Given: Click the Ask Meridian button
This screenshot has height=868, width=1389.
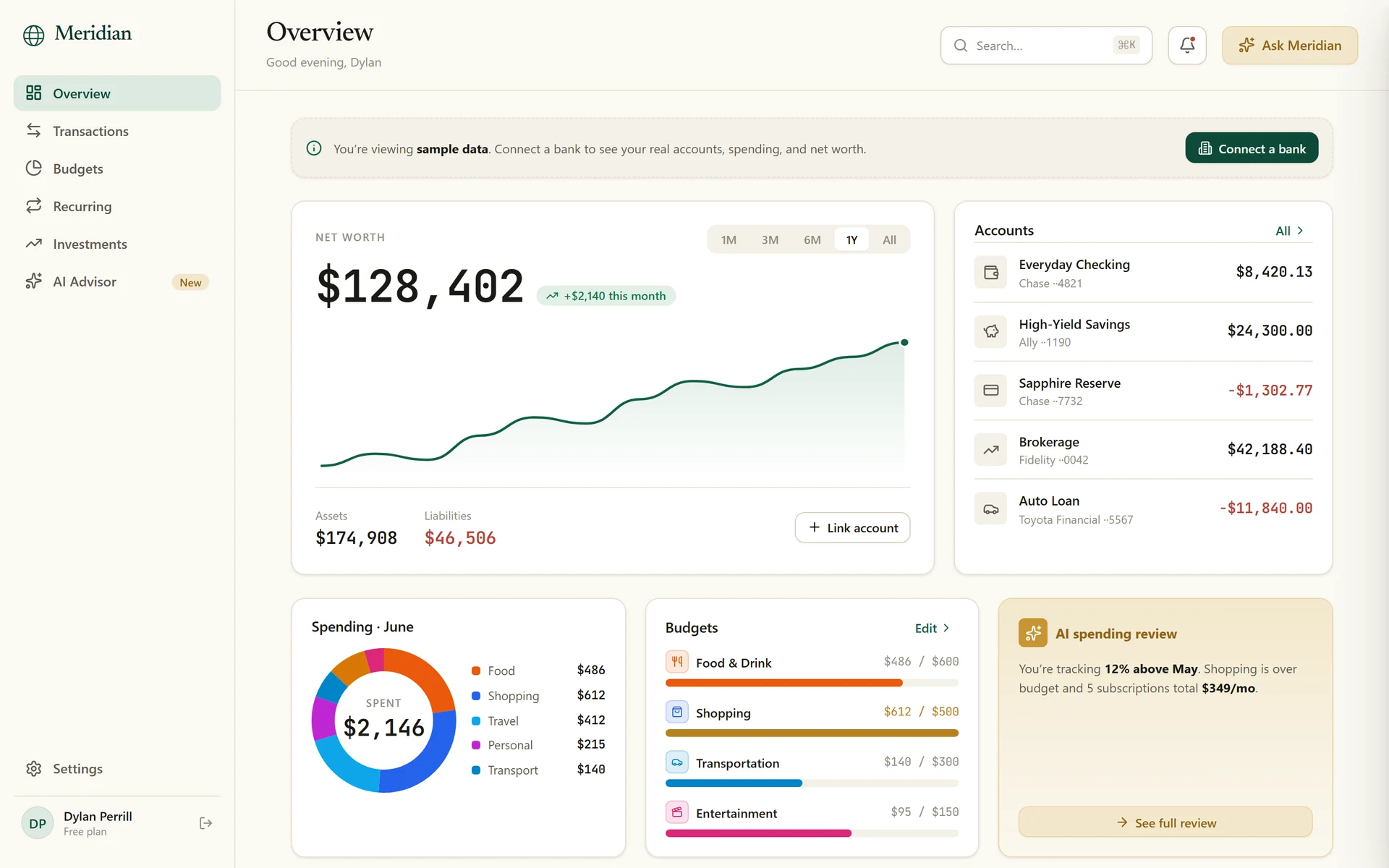Looking at the screenshot, I should coord(1290,46).
